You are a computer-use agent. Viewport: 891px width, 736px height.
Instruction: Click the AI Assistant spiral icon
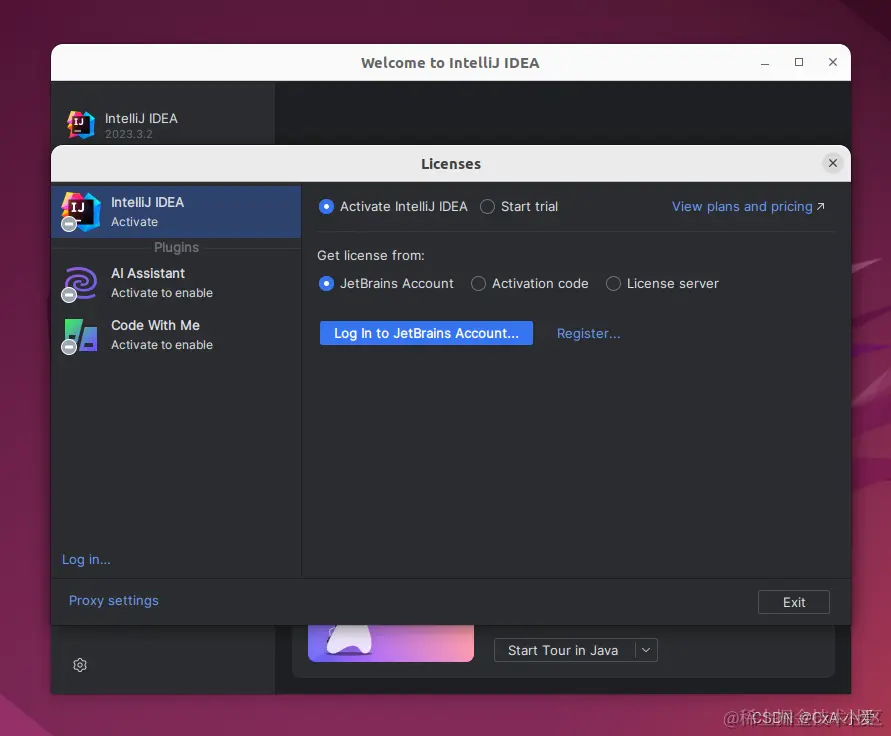[x=80, y=282]
